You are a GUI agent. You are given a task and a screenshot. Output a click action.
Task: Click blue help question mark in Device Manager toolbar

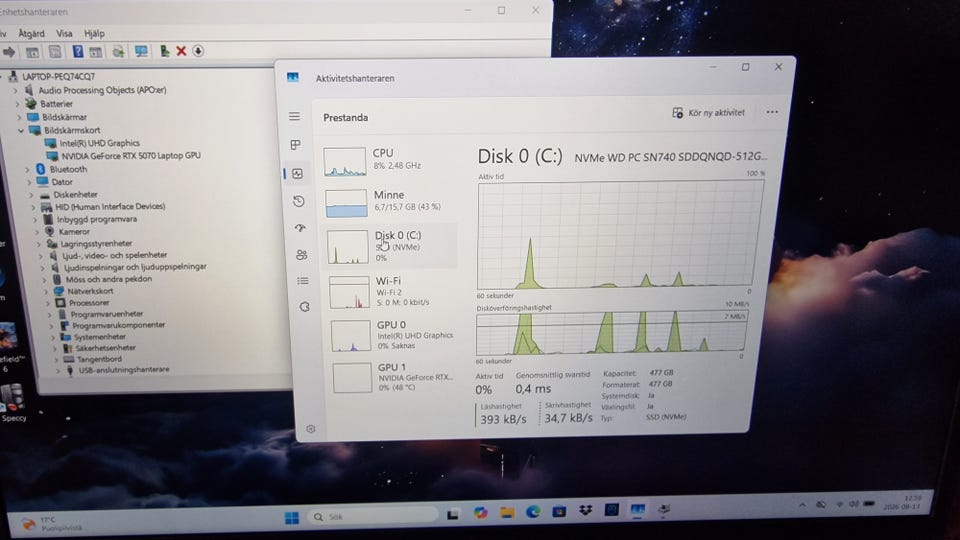pyautogui.click(x=78, y=51)
